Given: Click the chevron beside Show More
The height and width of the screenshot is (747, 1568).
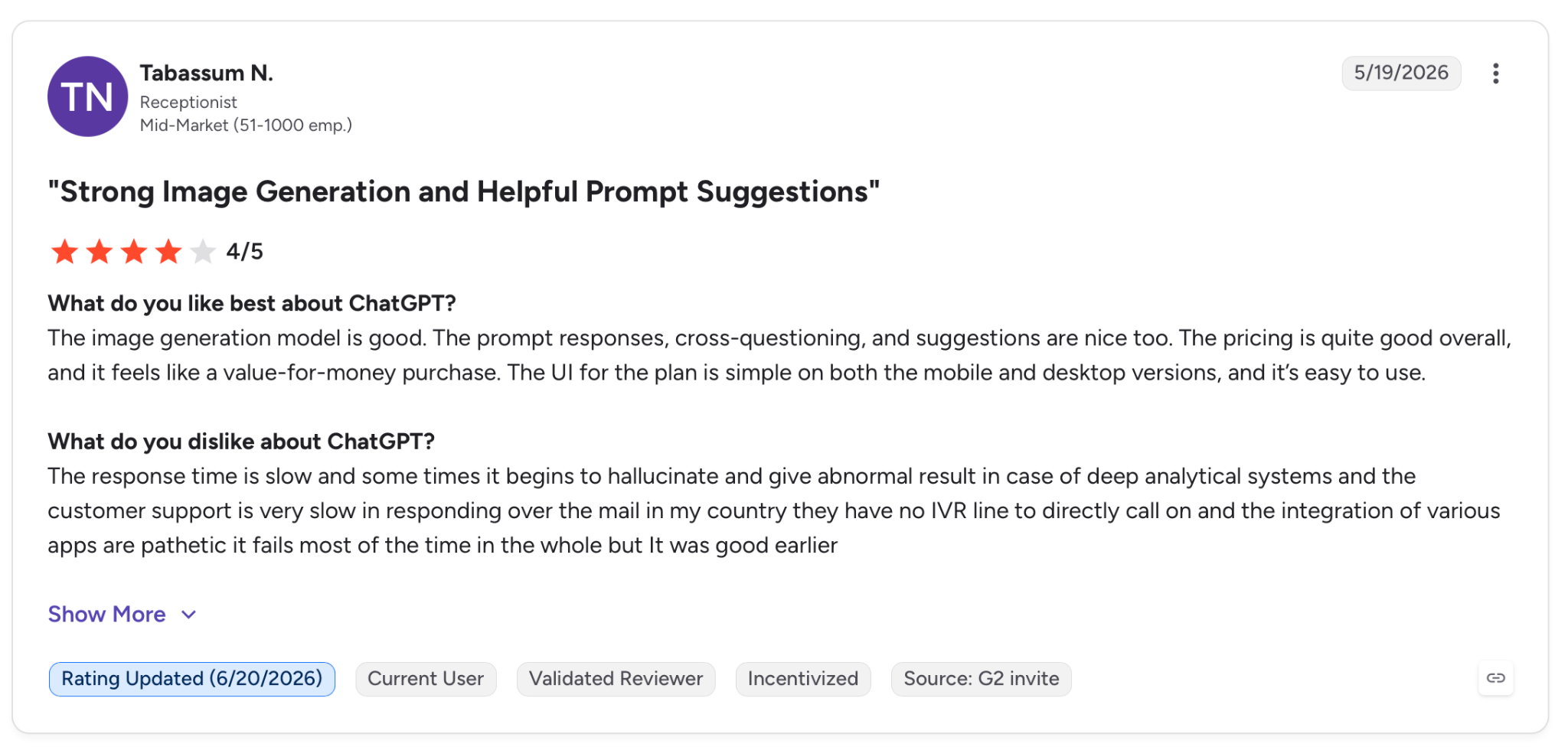Looking at the screenshot, I should coord(189,615).
